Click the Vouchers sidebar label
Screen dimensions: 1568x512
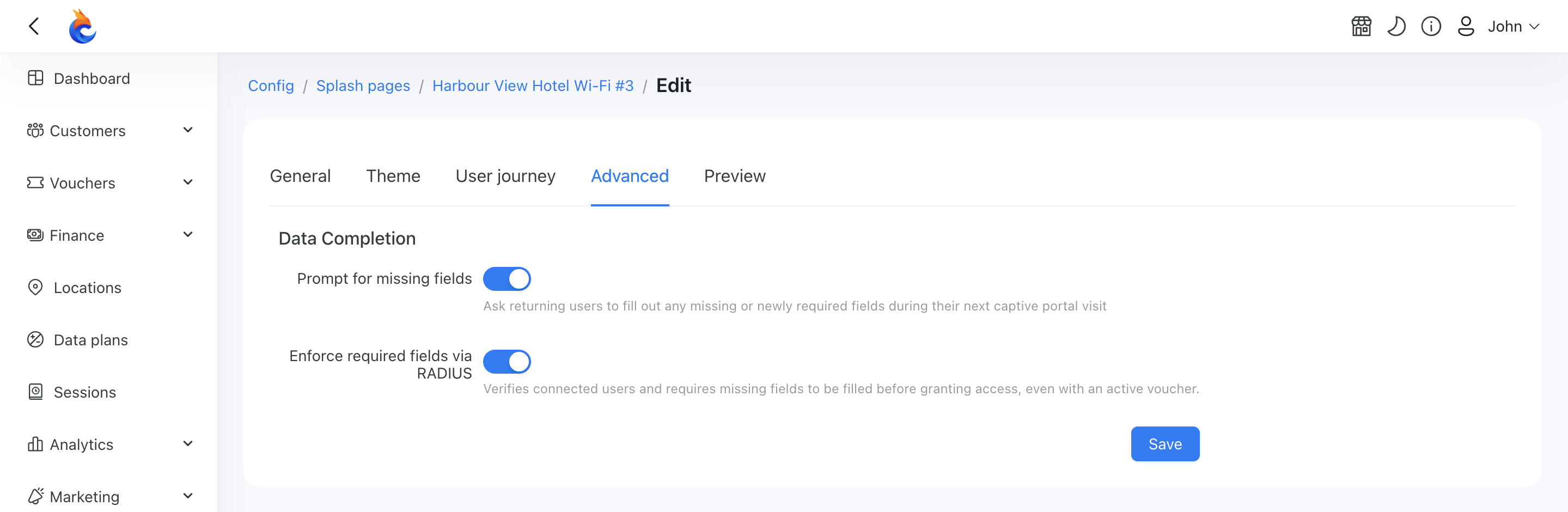click(x=82, y=183)
